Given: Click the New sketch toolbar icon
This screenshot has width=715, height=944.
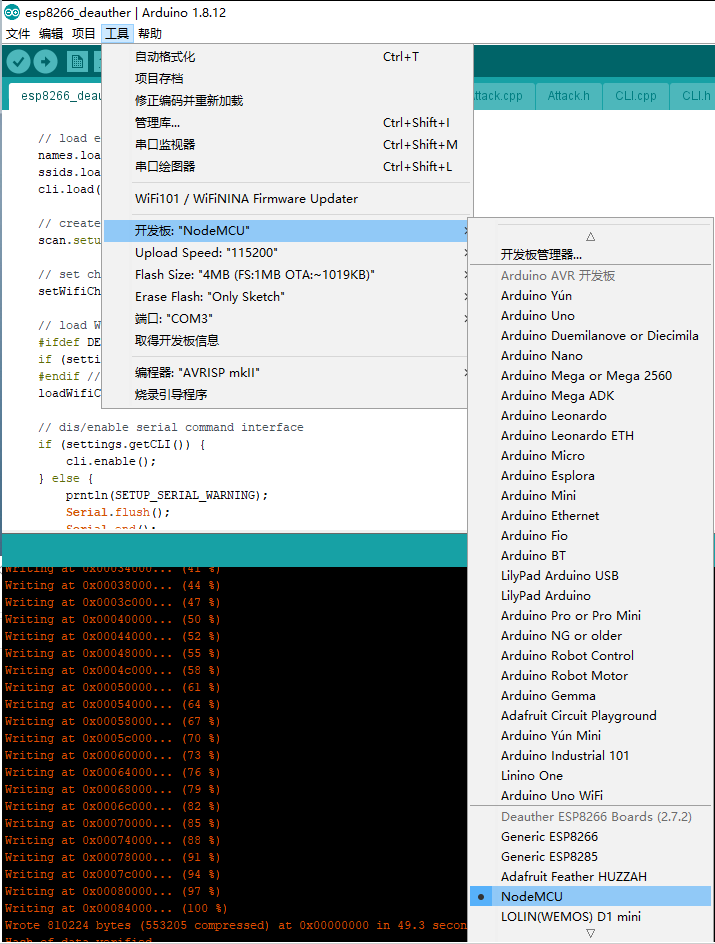Looking at the screenshot, I should pyautogui.click(x=77, y=62).
